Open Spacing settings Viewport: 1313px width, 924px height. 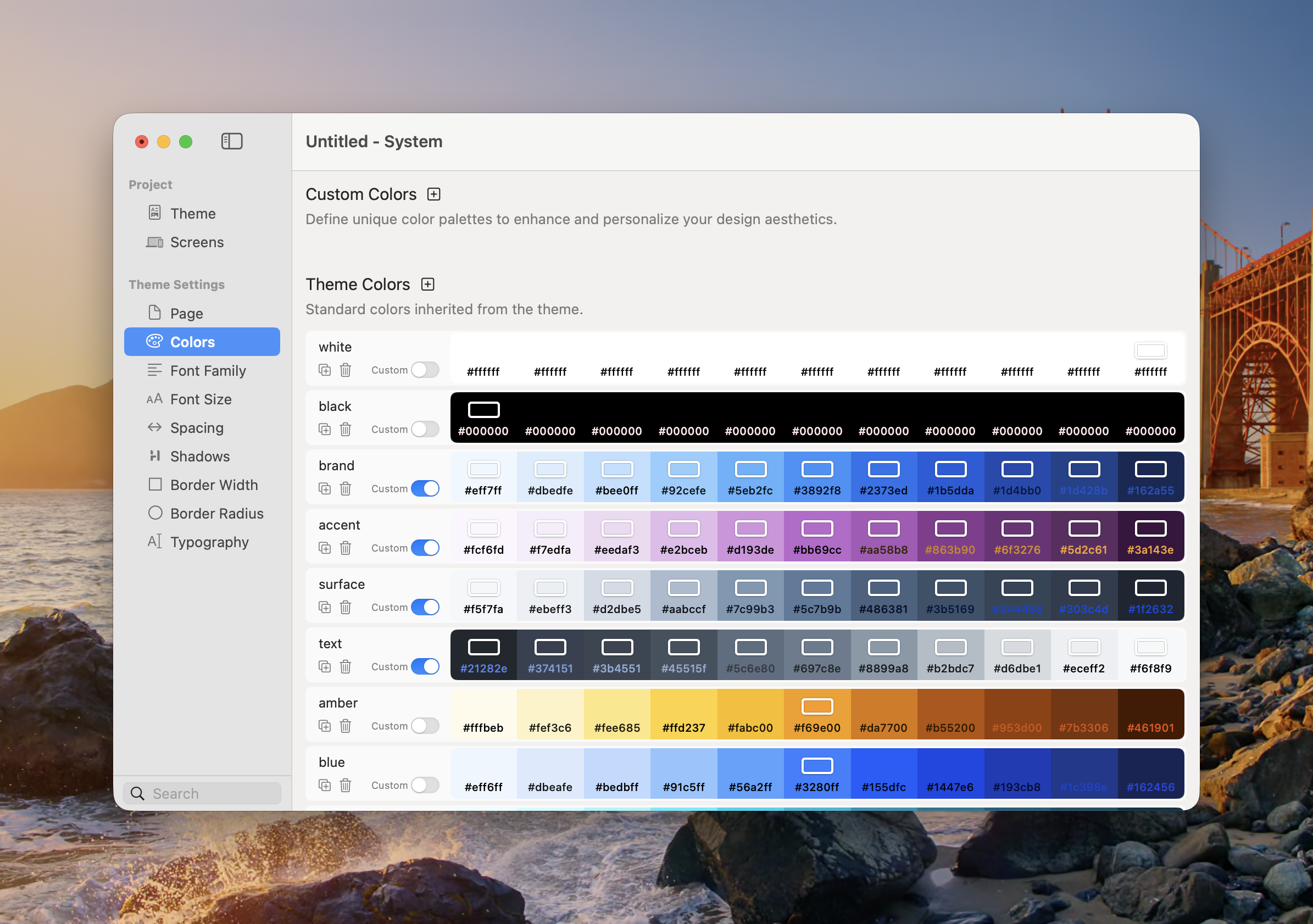tap(202, 428)
